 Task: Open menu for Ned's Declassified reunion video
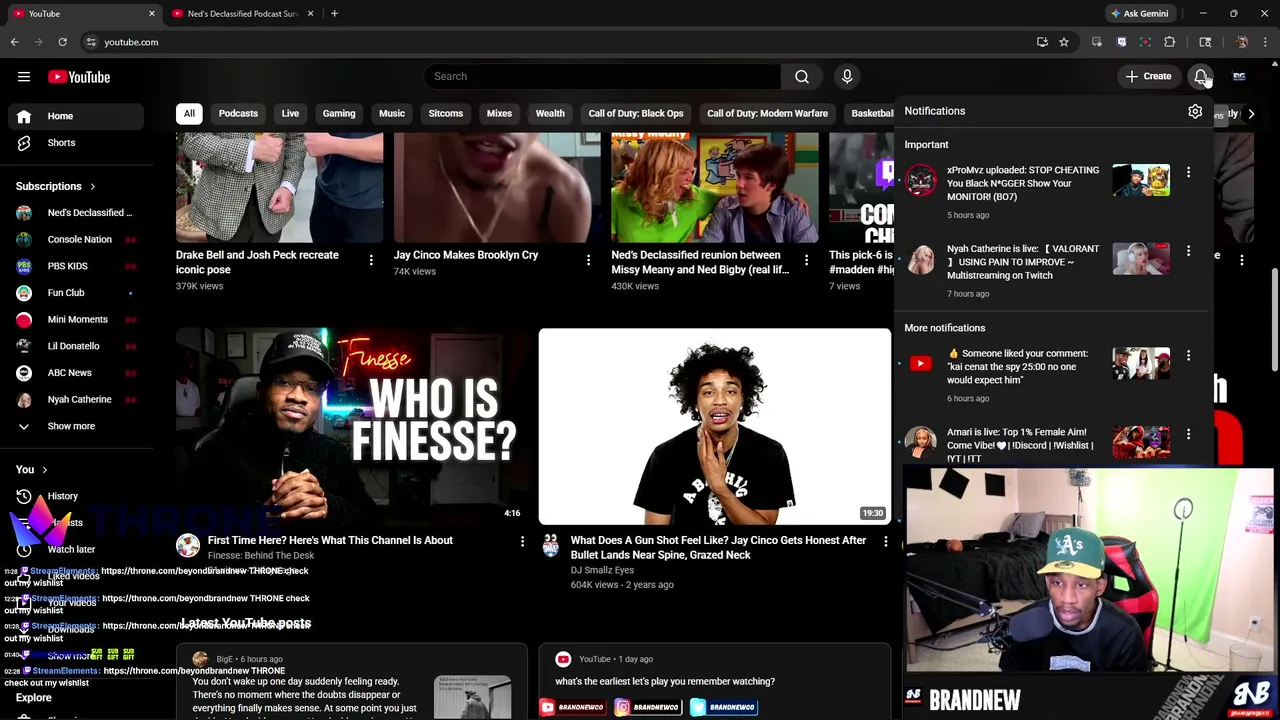tap(806, 260)
